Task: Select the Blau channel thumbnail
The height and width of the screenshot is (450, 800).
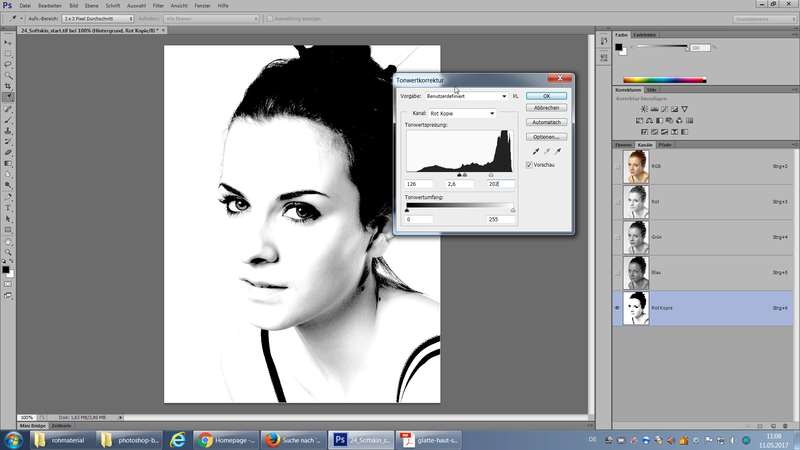Action: (x=634, y=272)
